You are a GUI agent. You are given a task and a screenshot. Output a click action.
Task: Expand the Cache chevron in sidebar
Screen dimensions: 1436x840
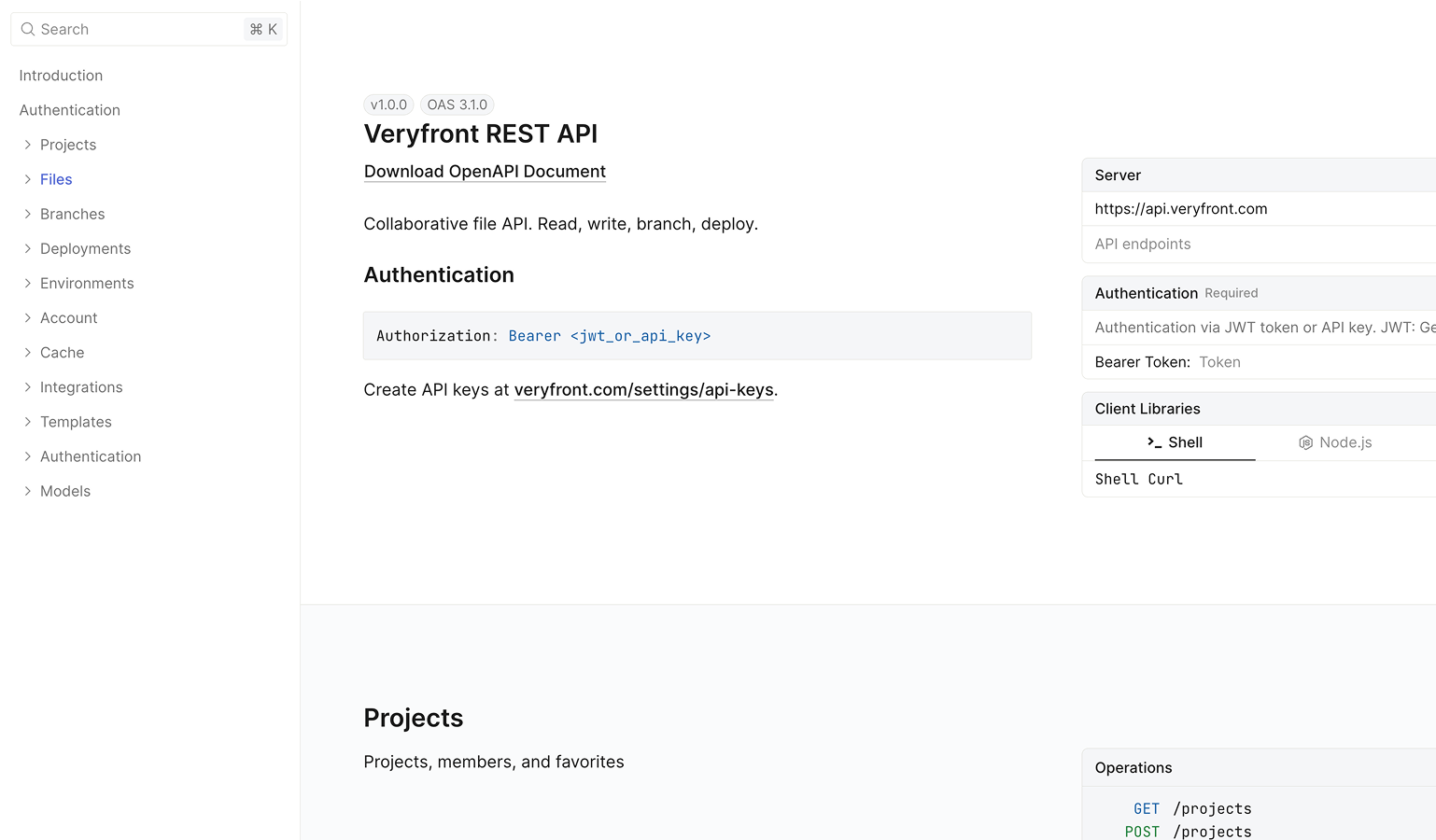(27, 352)
